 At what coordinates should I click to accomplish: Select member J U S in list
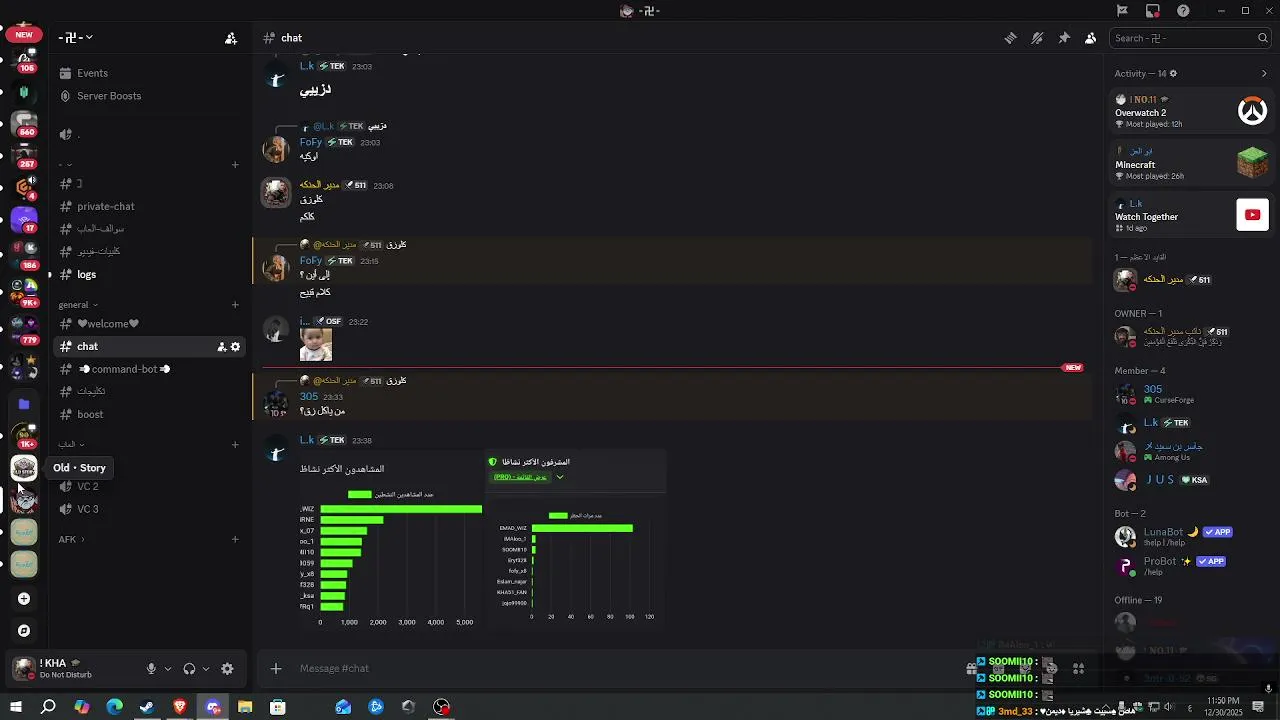coord(1192,480)
